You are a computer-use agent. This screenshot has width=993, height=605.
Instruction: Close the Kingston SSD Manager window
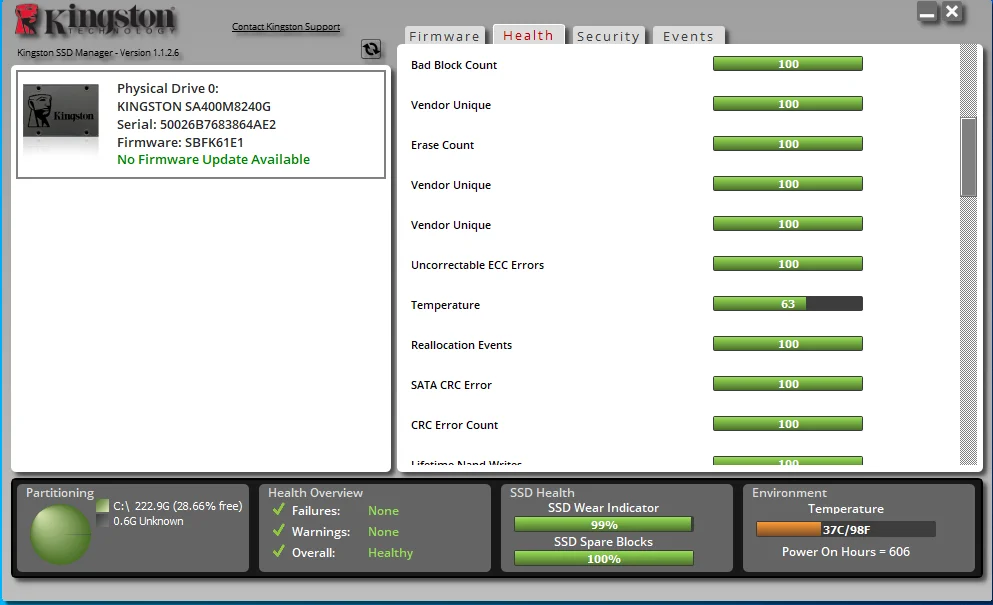tap(952, 11)
